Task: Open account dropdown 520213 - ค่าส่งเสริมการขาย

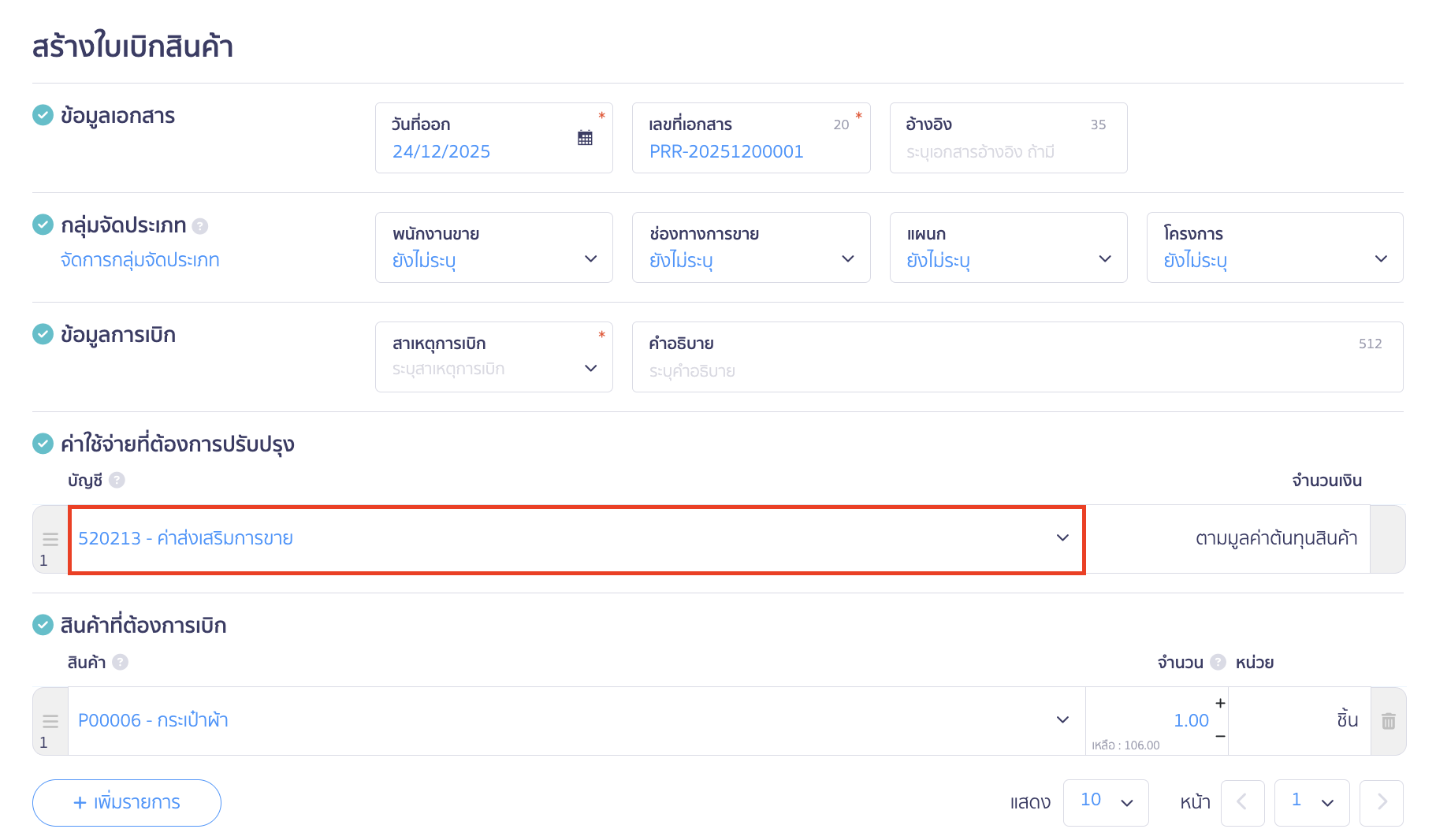Action: (576, 539)
